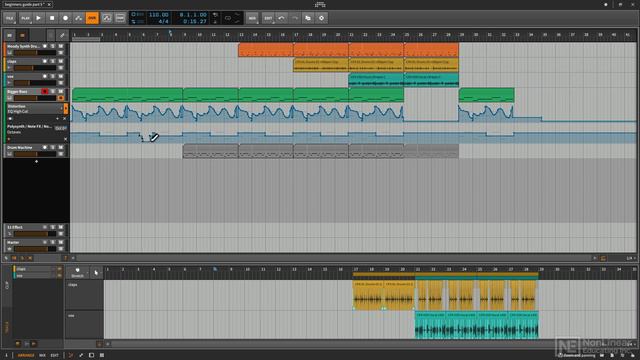640x360 pixels.
Task: Click bar 29 on the arranger ruler
Action: point(462,35)
